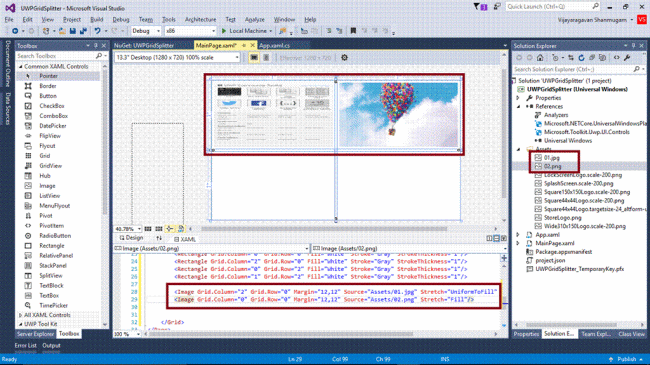Image resolution: width=650 pixels, height=365 pixels.
Task: Switch designer to landscape orientation
Action: pyautogui.click(x=254, y=58)
